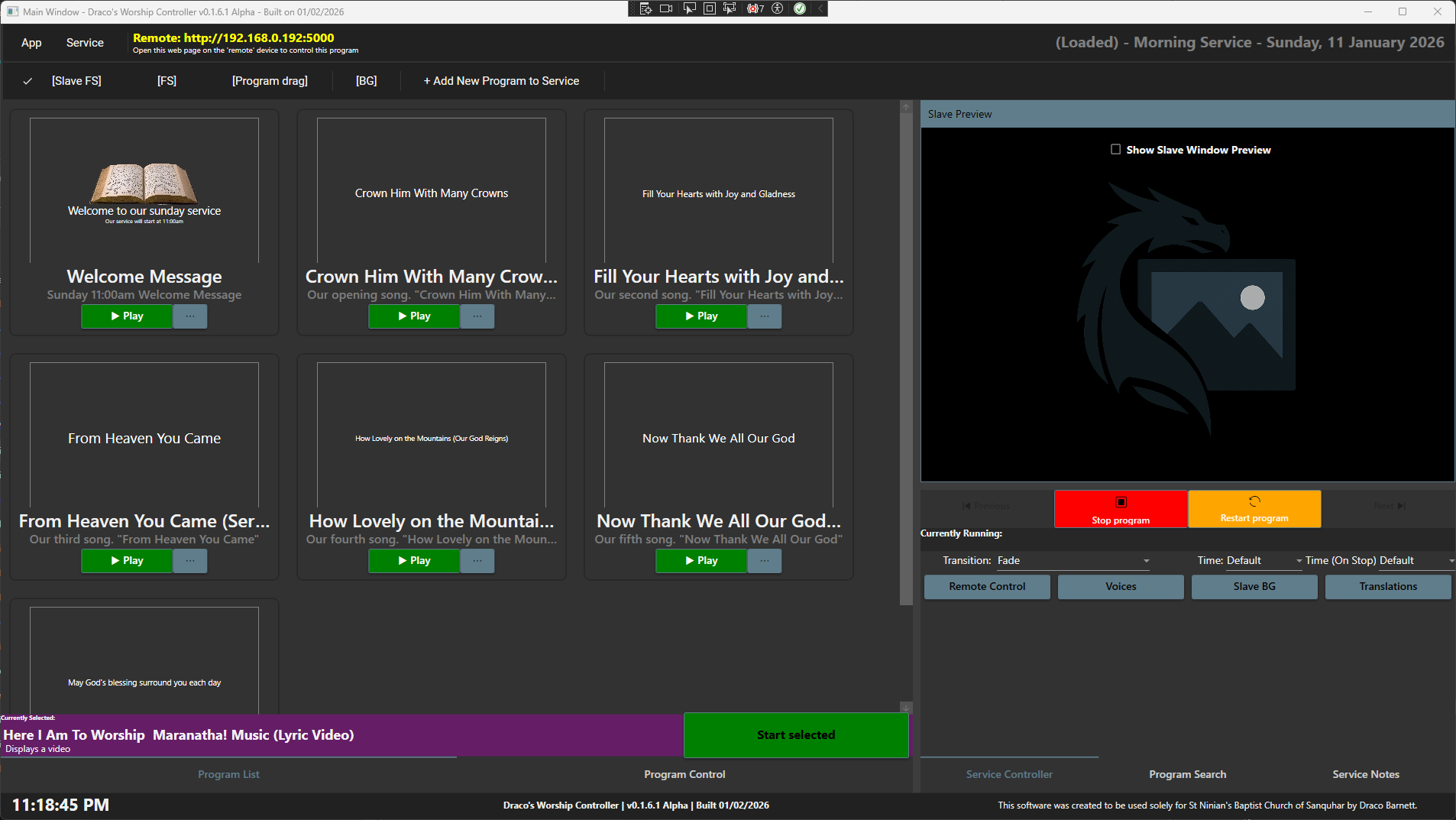This screenshot has width=1456, height=820.
Task: Play the Welcome Message program
Action: (x=127, y=316)
